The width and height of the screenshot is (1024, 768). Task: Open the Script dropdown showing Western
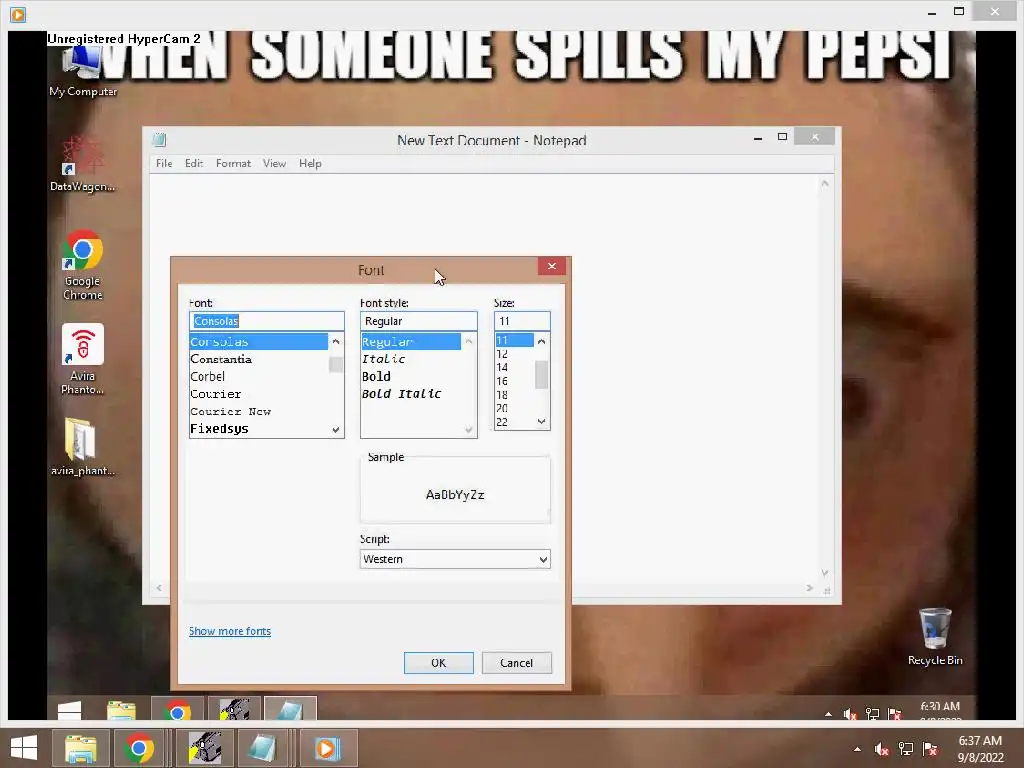point(455,559)
